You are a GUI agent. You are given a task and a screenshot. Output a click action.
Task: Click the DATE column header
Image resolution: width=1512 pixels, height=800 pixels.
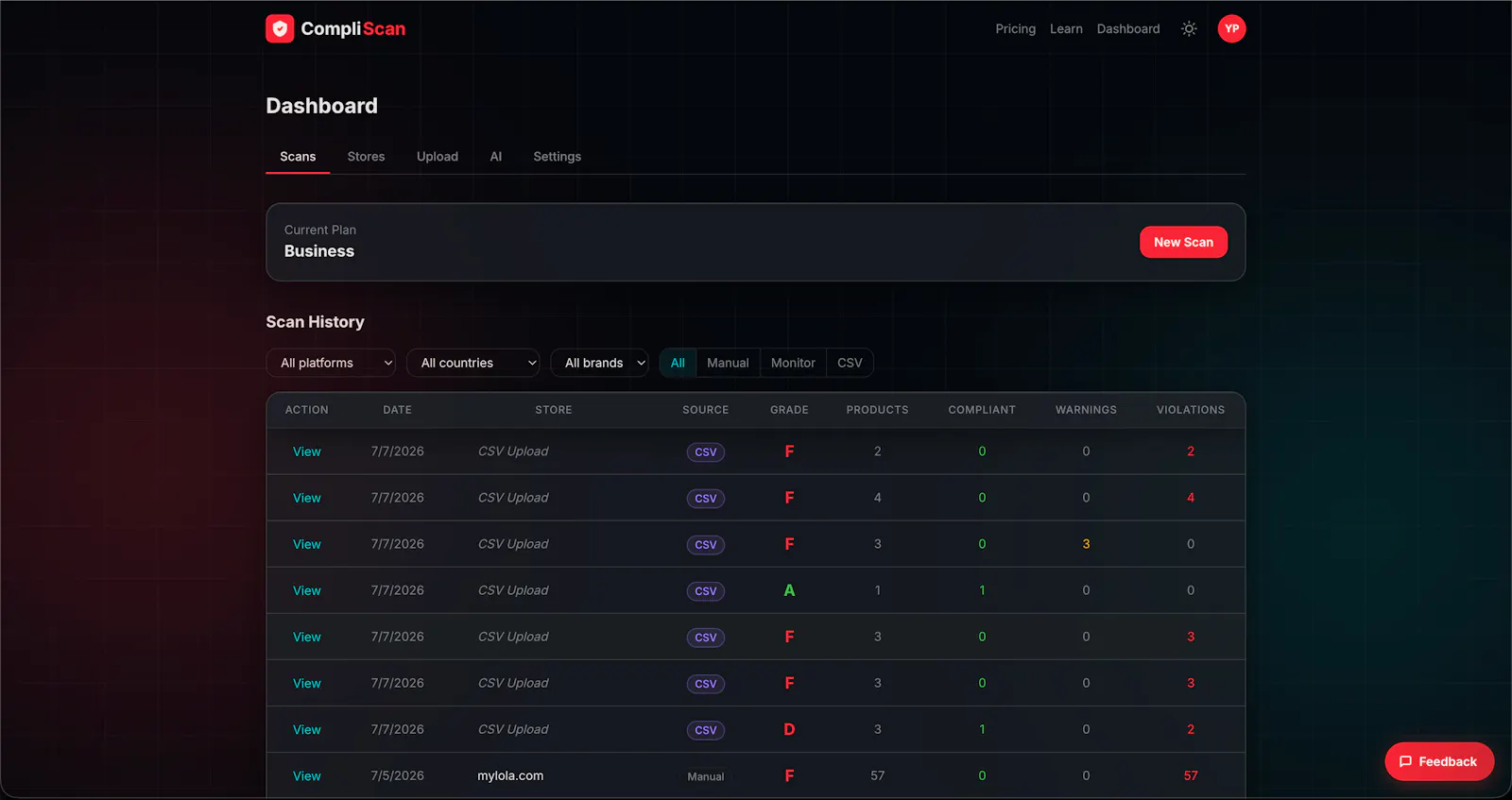(x=397, y=410)
